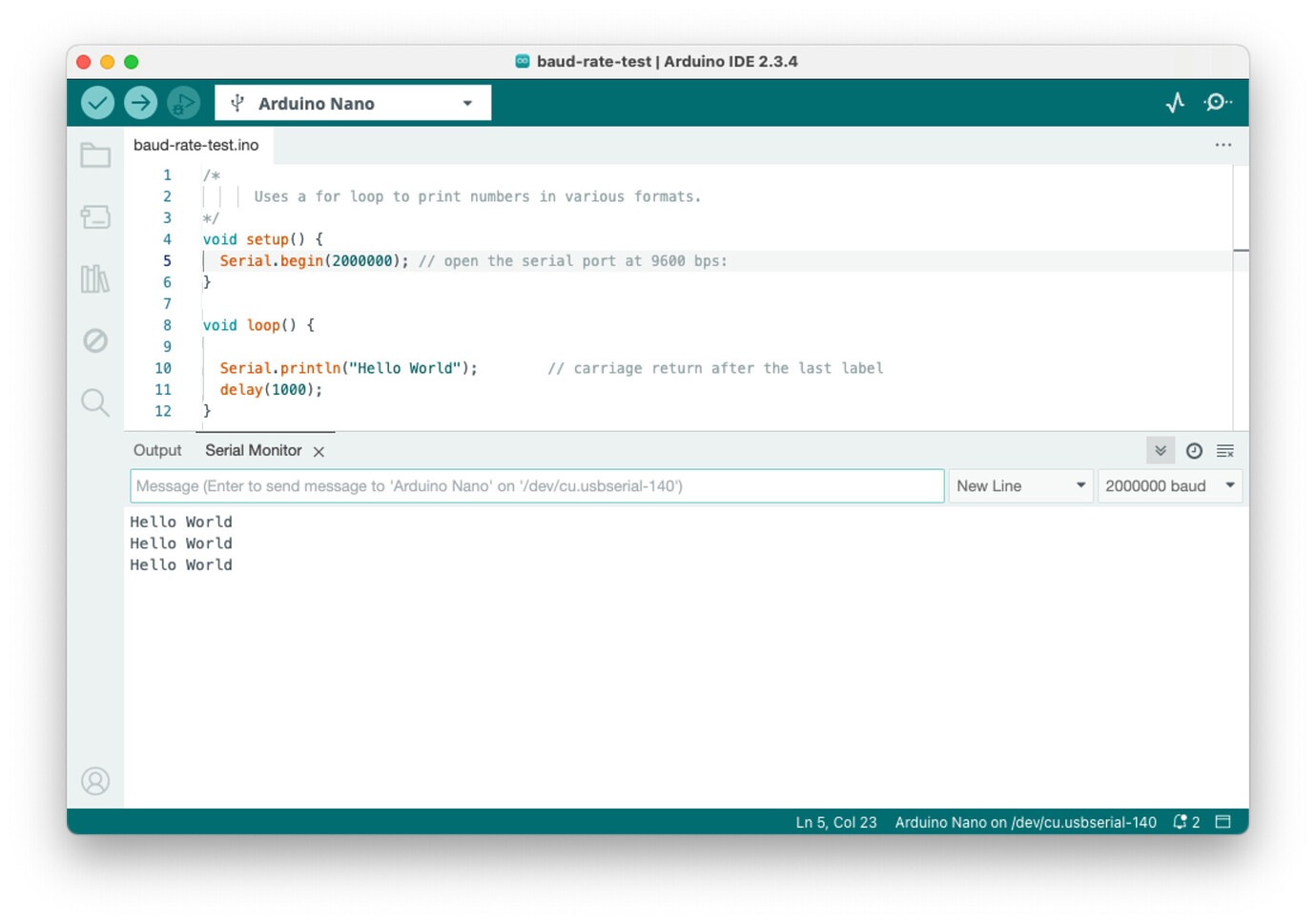
Task: Start debugging with the debug toolbar icon
Action: [184, 102]
